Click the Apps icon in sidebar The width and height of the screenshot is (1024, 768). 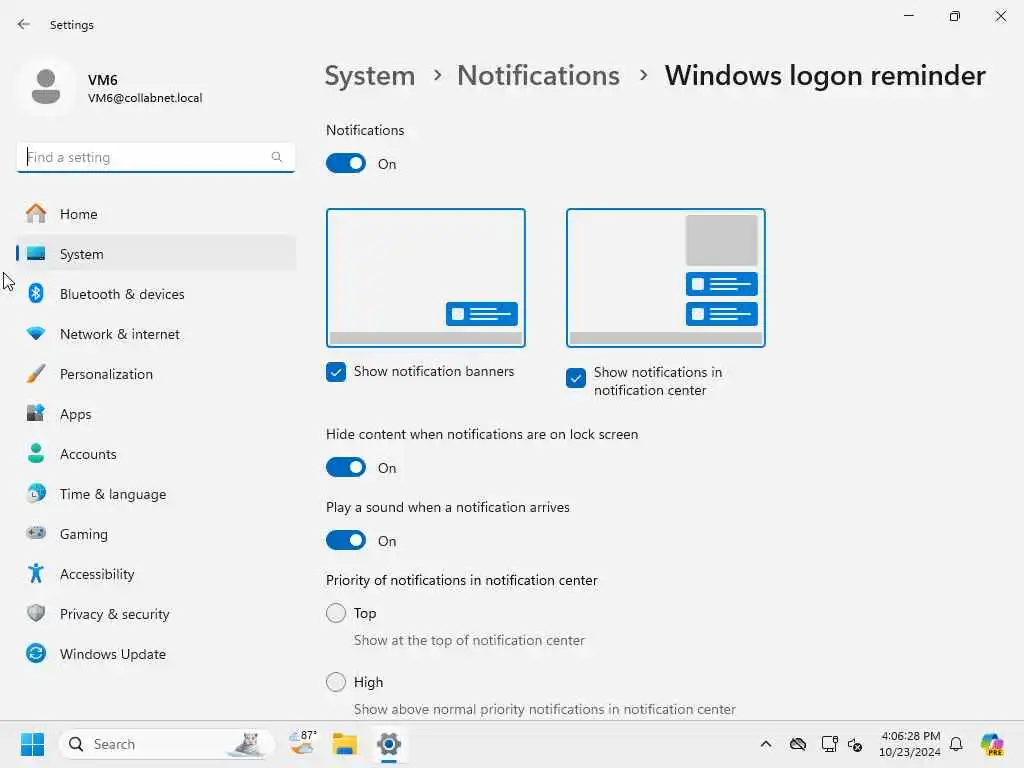(x=36, y=413)
